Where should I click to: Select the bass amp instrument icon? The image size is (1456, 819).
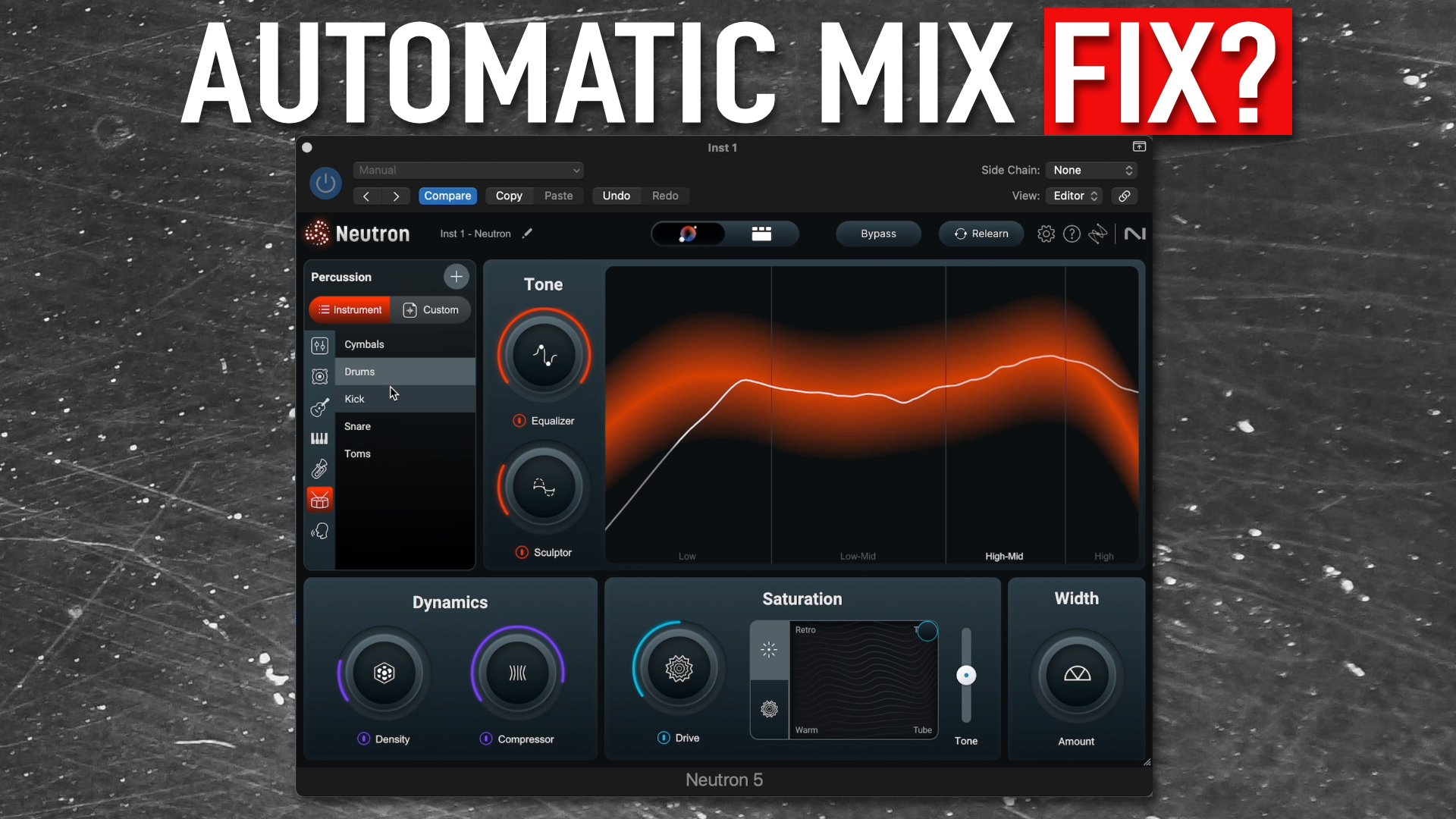coord(319,375)
